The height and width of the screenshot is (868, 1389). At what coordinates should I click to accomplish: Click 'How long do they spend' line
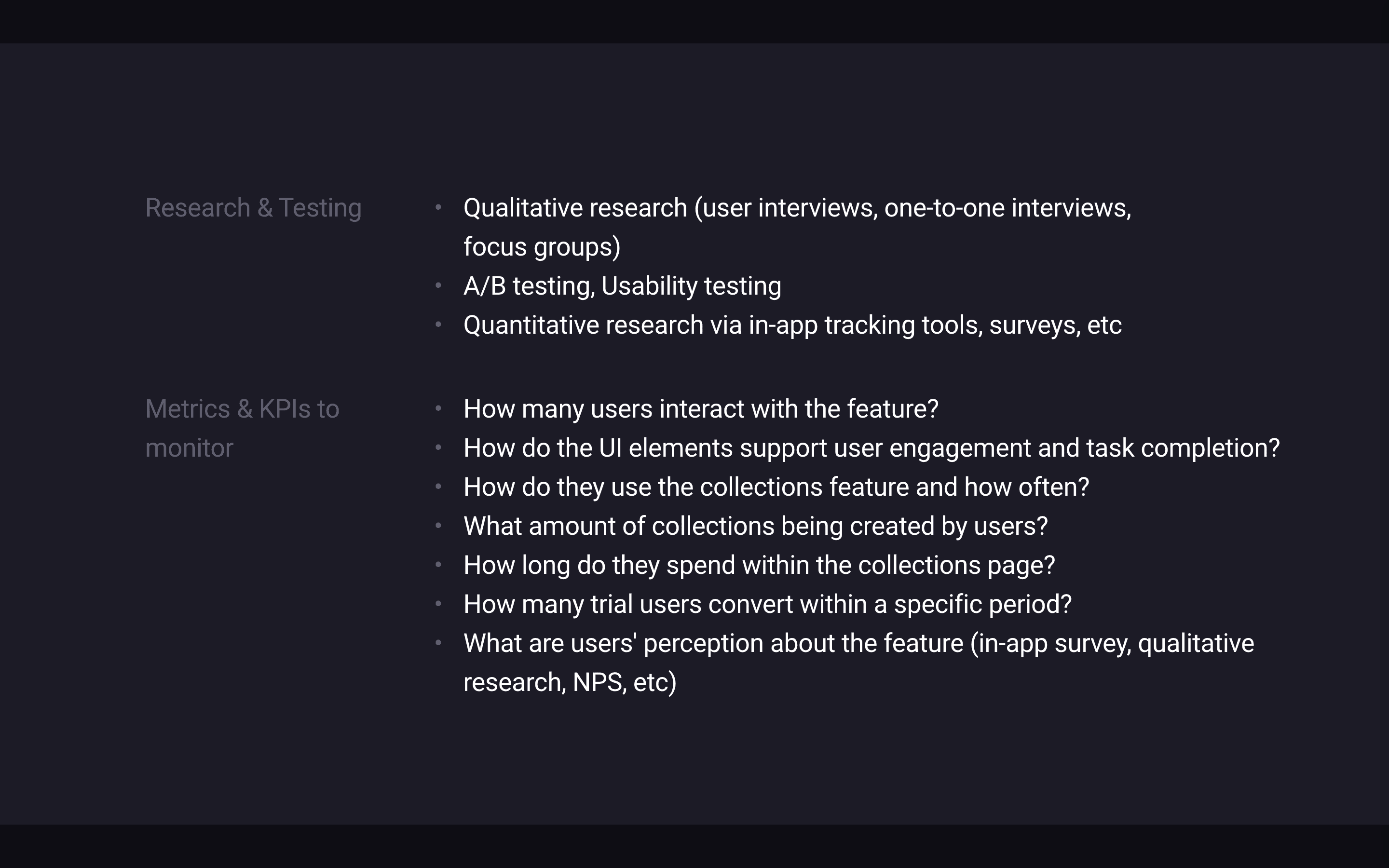pos(759,565)
